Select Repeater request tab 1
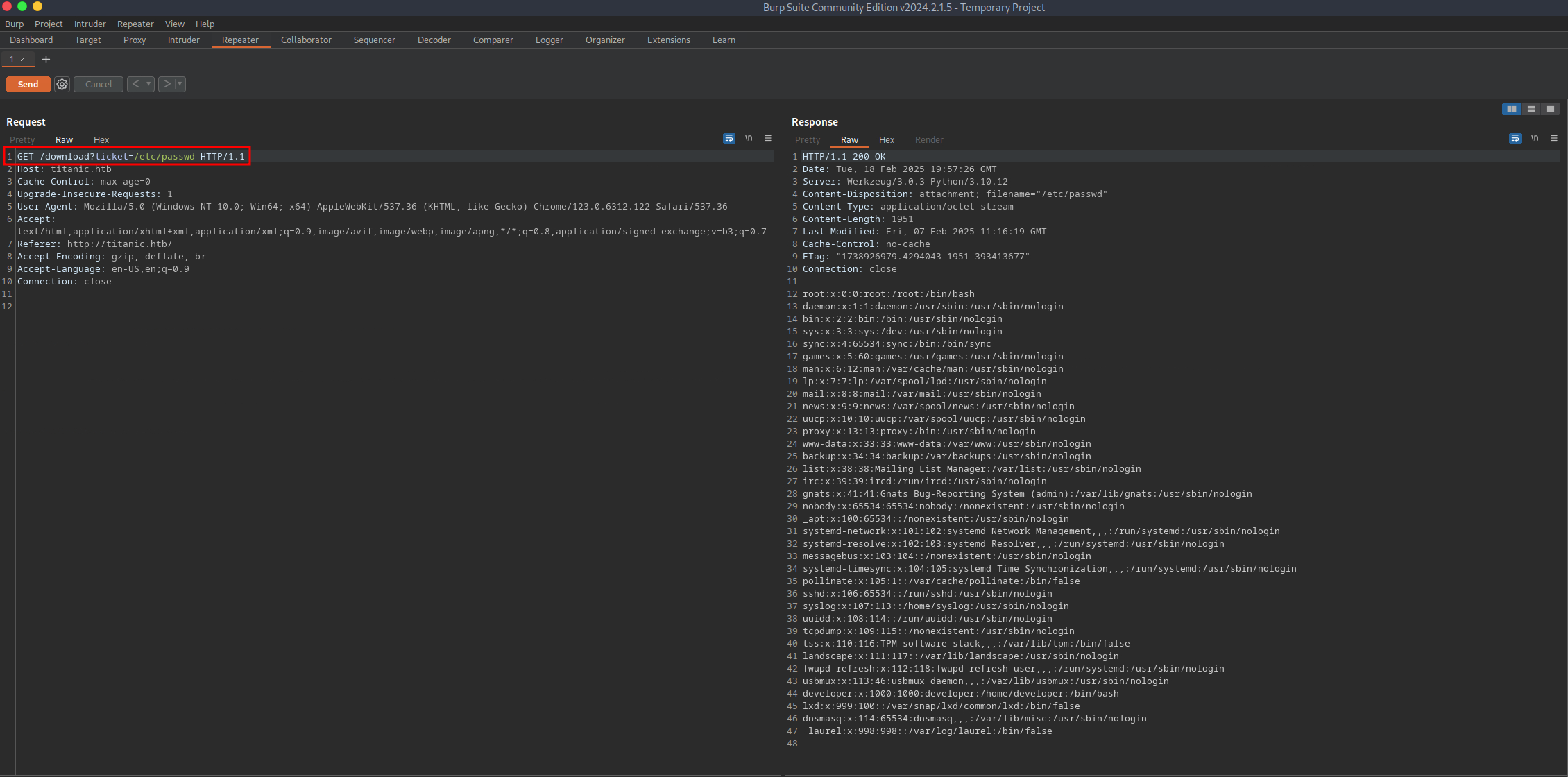Screen dimensions: 1568x777 [12, 59]
